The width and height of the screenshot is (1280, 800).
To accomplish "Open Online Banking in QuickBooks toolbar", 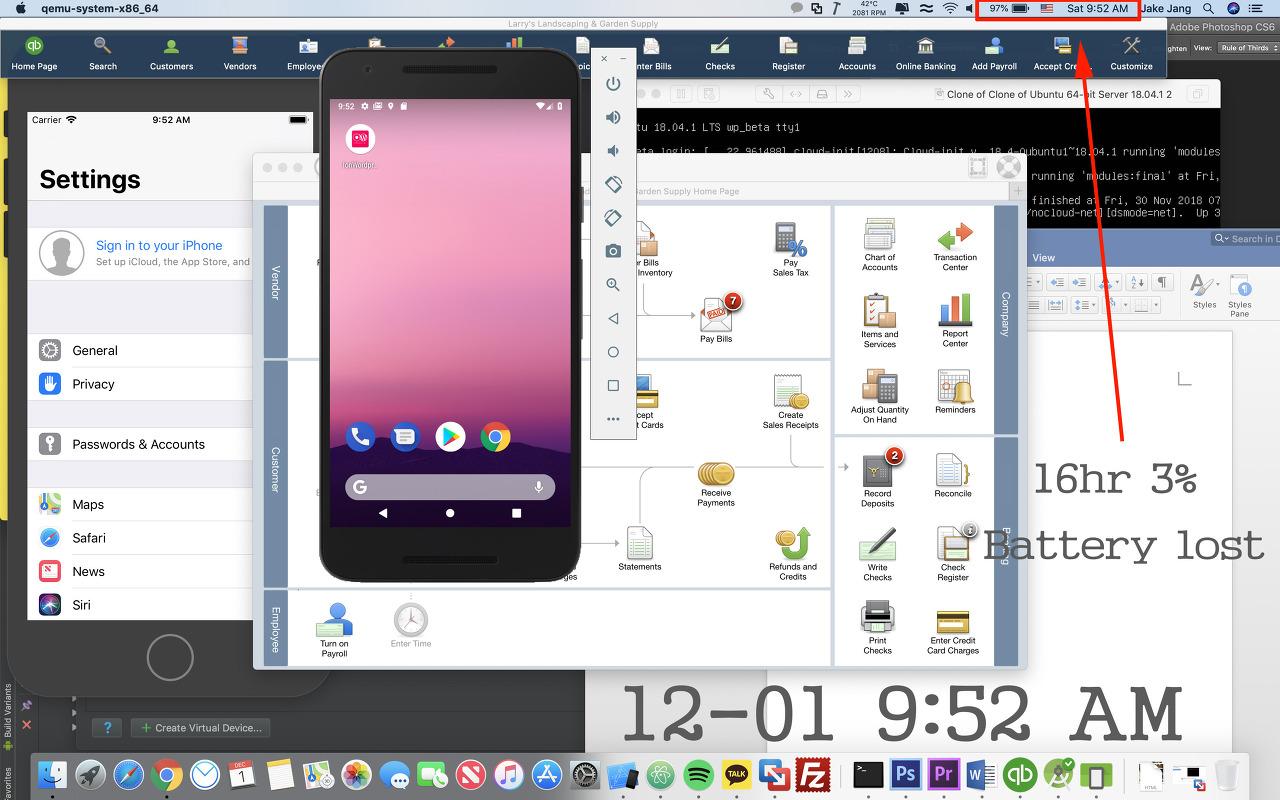I will point(925,53).
